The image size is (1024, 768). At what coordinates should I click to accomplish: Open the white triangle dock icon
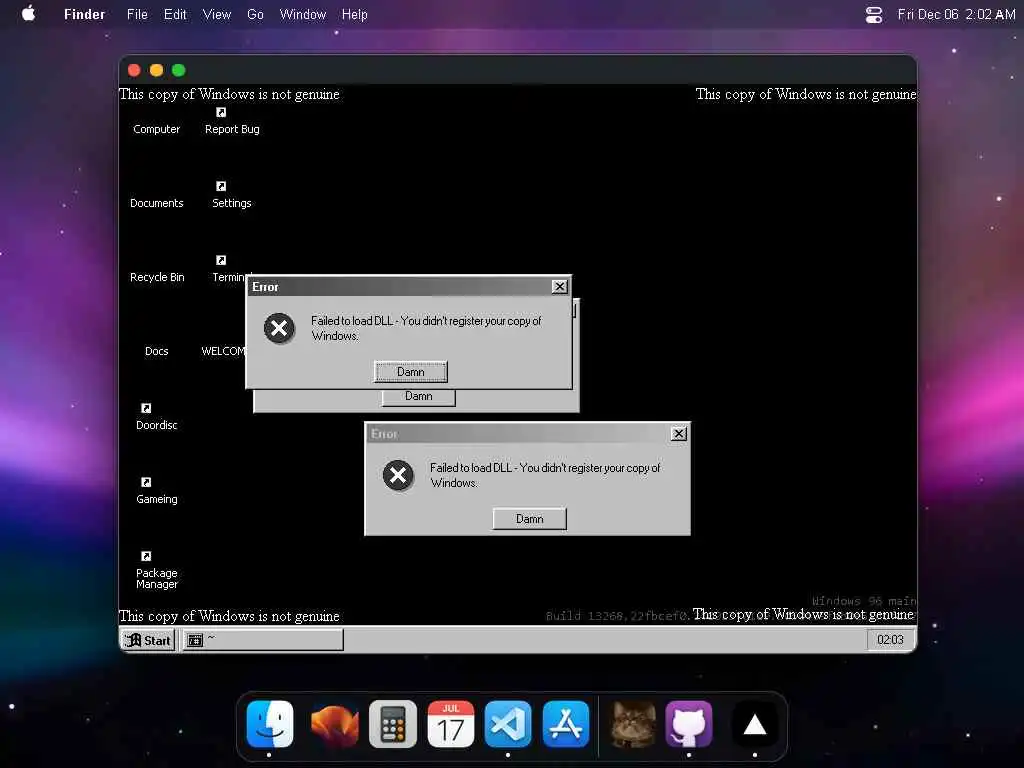point(755,724)
